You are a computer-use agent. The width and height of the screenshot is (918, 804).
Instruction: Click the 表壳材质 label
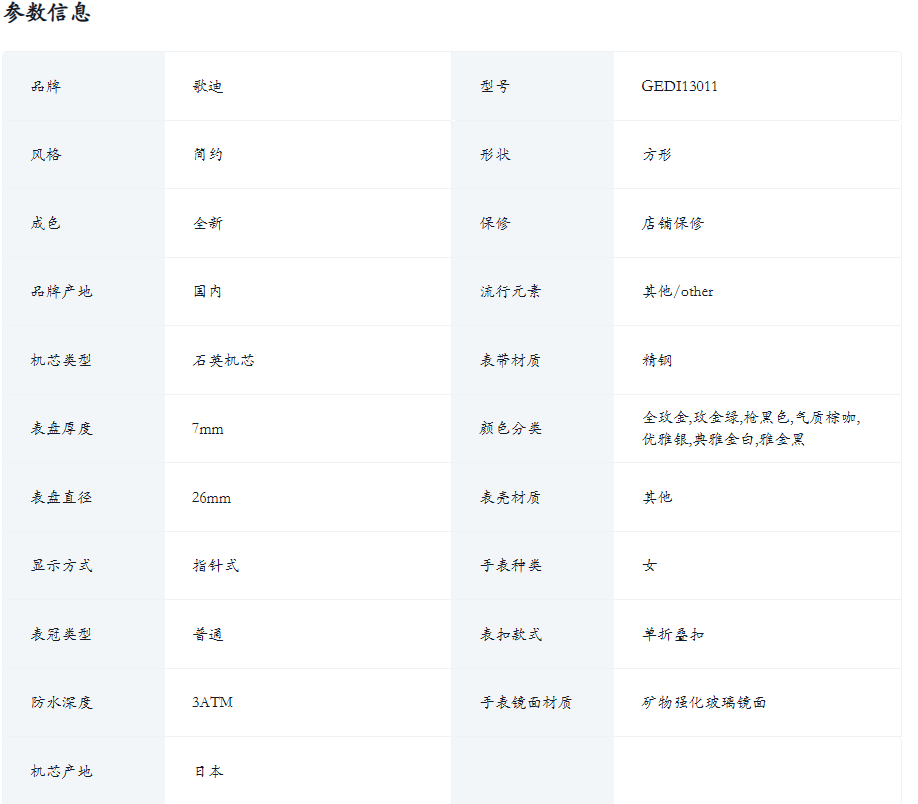pyautogui.click(x=510, y=498)
